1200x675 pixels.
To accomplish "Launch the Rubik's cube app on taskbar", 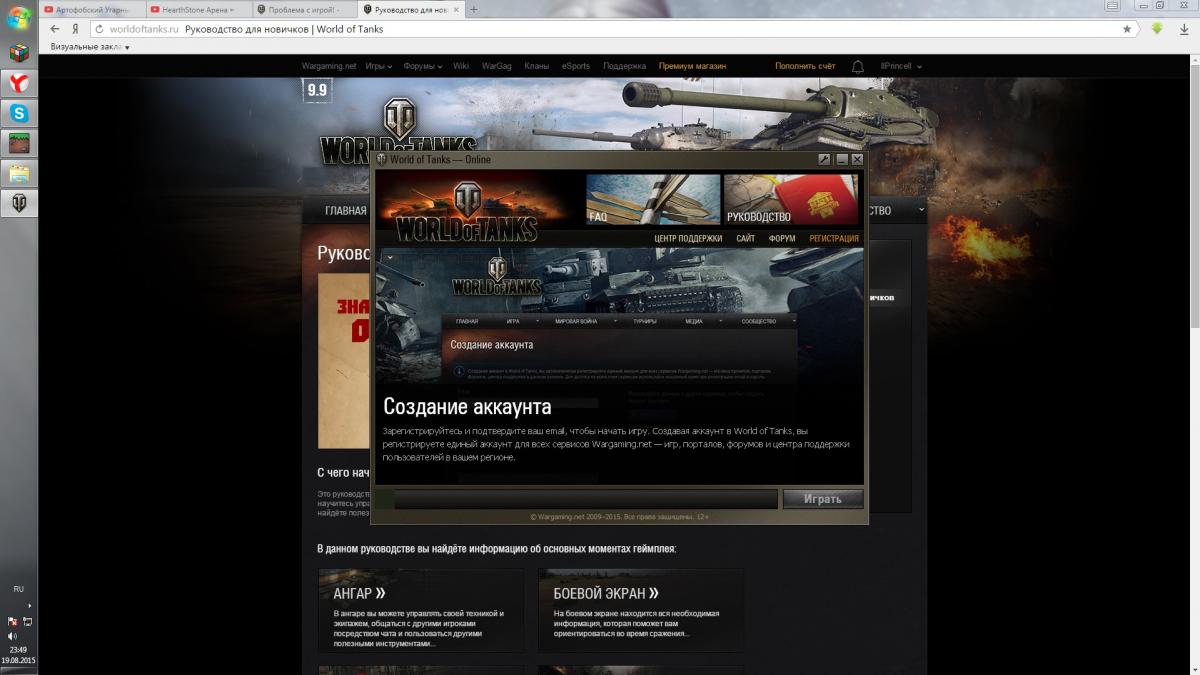I will (19, 52).
